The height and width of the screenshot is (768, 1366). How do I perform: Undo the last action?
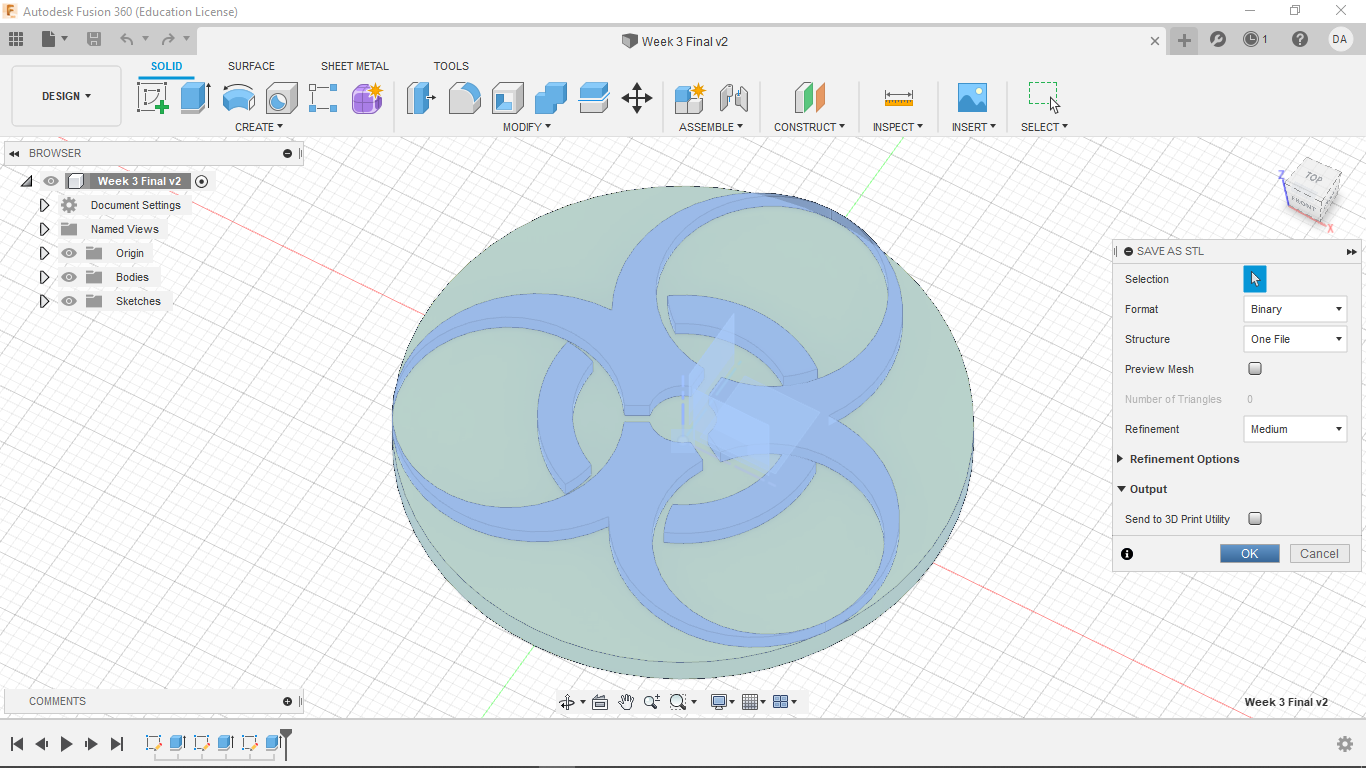click(x=126, y=39)
